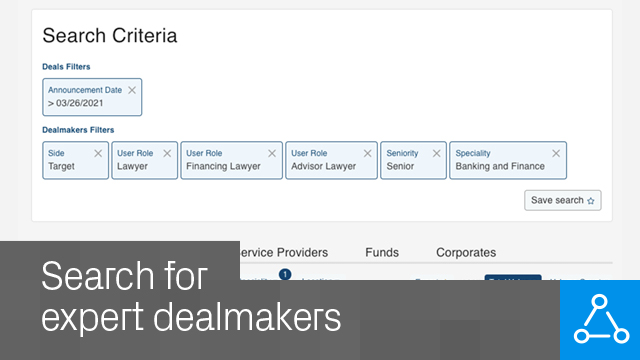Remove the Advisor Lawyer filter chip
The image size is (640, 360).
click(x=367, y=153)
